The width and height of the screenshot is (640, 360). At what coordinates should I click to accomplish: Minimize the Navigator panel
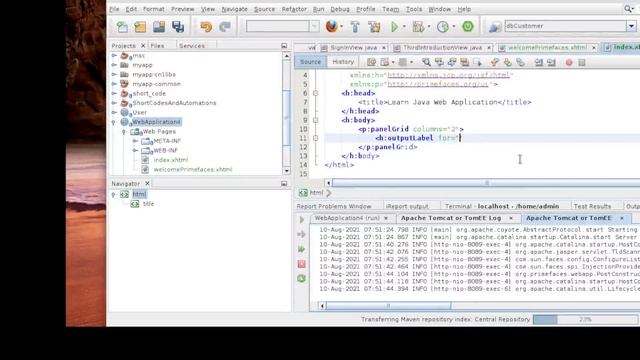[284, 184]
